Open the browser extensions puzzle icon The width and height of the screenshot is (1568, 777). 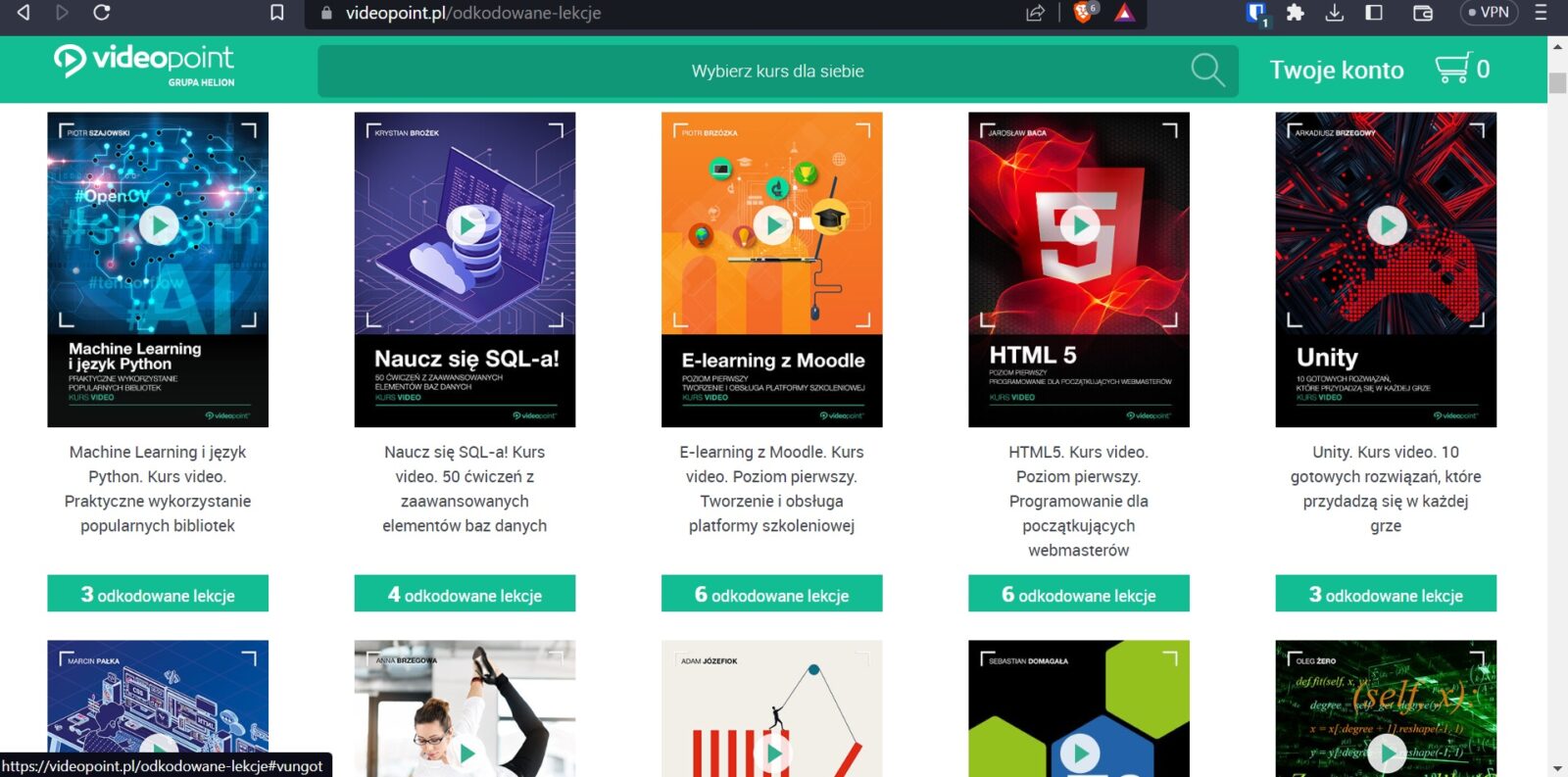(x=1295, y=13)
